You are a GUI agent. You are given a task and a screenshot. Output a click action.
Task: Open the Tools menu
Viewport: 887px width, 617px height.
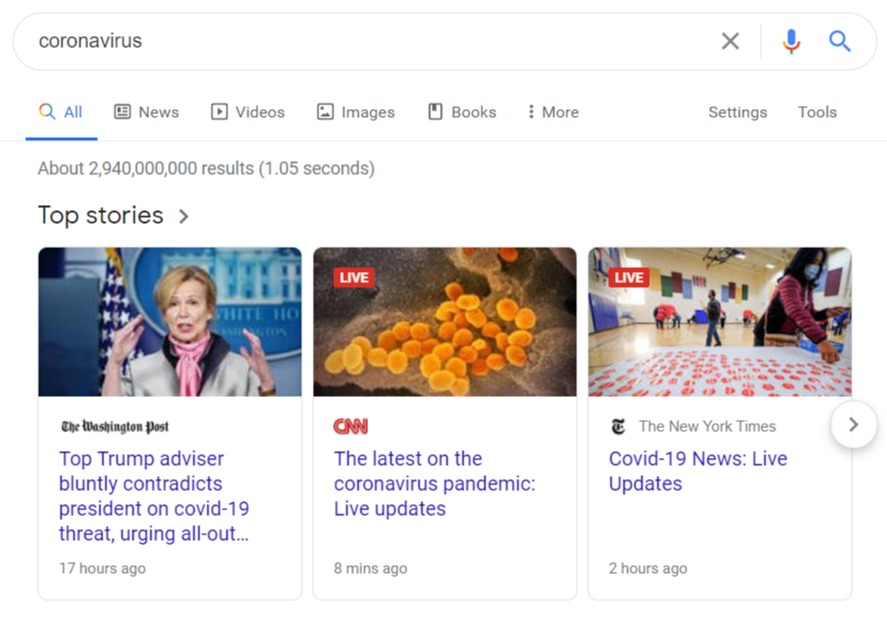tap(817, 112)
